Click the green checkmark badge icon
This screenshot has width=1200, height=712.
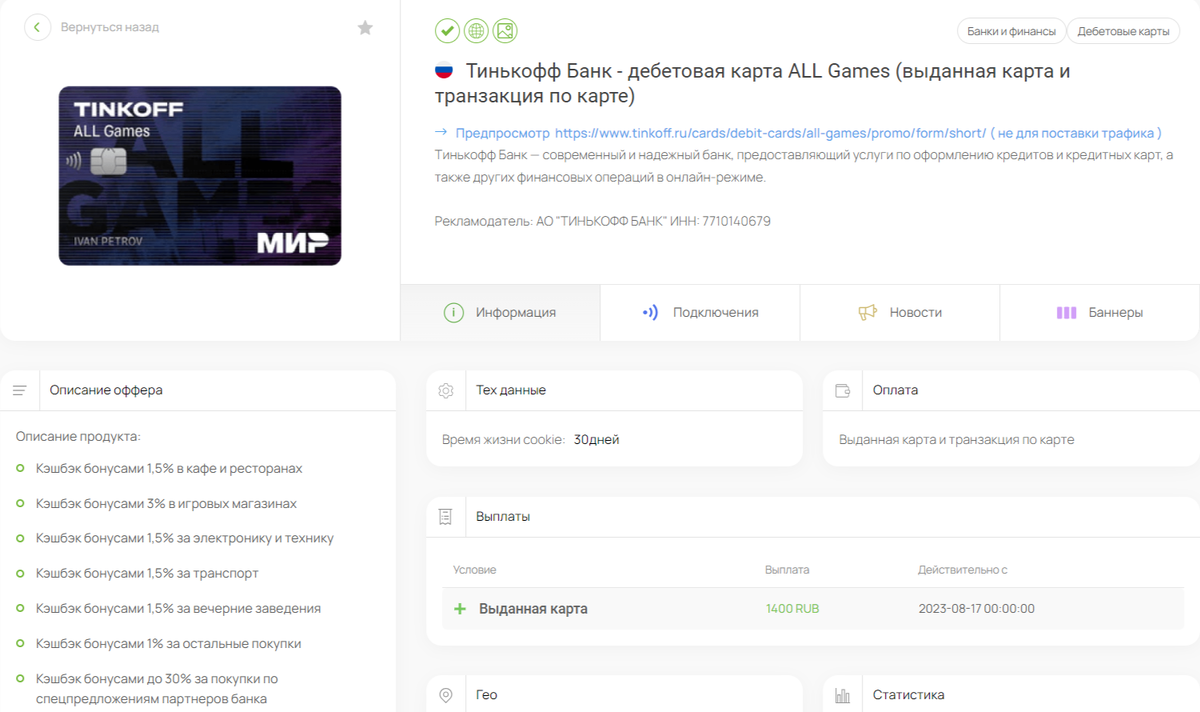coord(447,31)
